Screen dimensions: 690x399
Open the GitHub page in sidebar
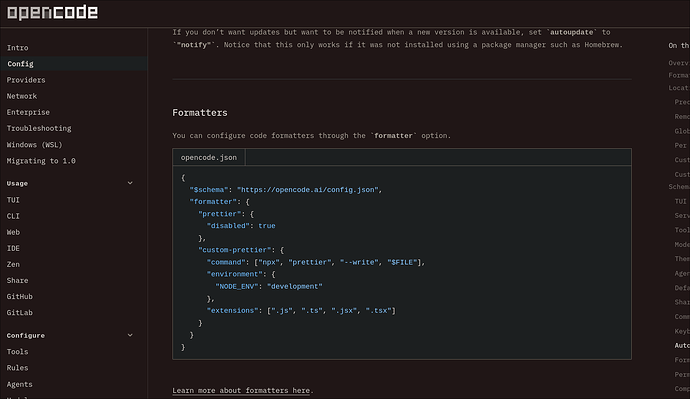point(20,297)
